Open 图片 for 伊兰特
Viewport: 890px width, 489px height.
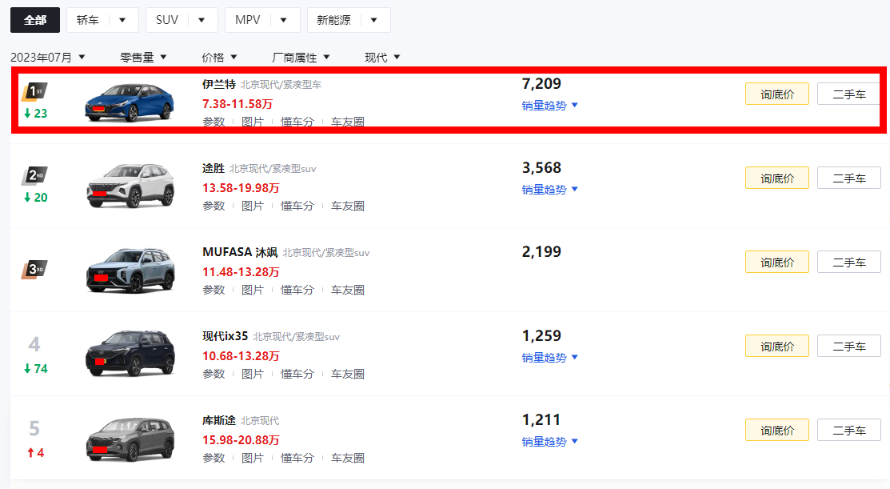coord(252,122)
